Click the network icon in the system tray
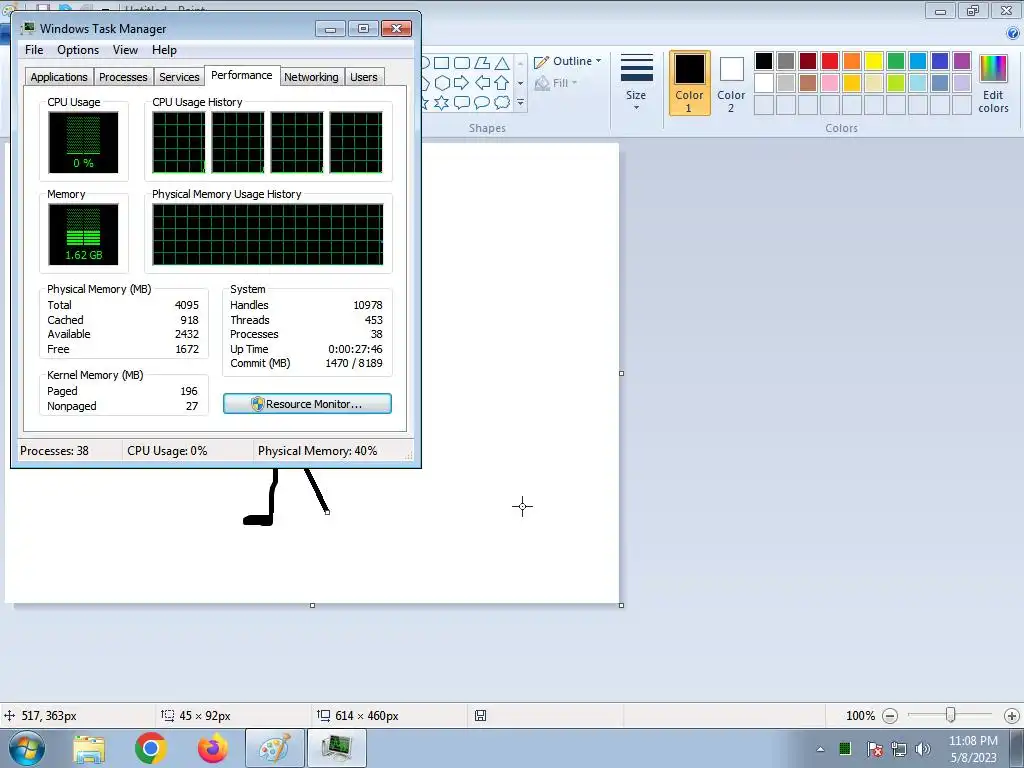The height and width of the screenshot is (768, 1024). coord(899,749)
